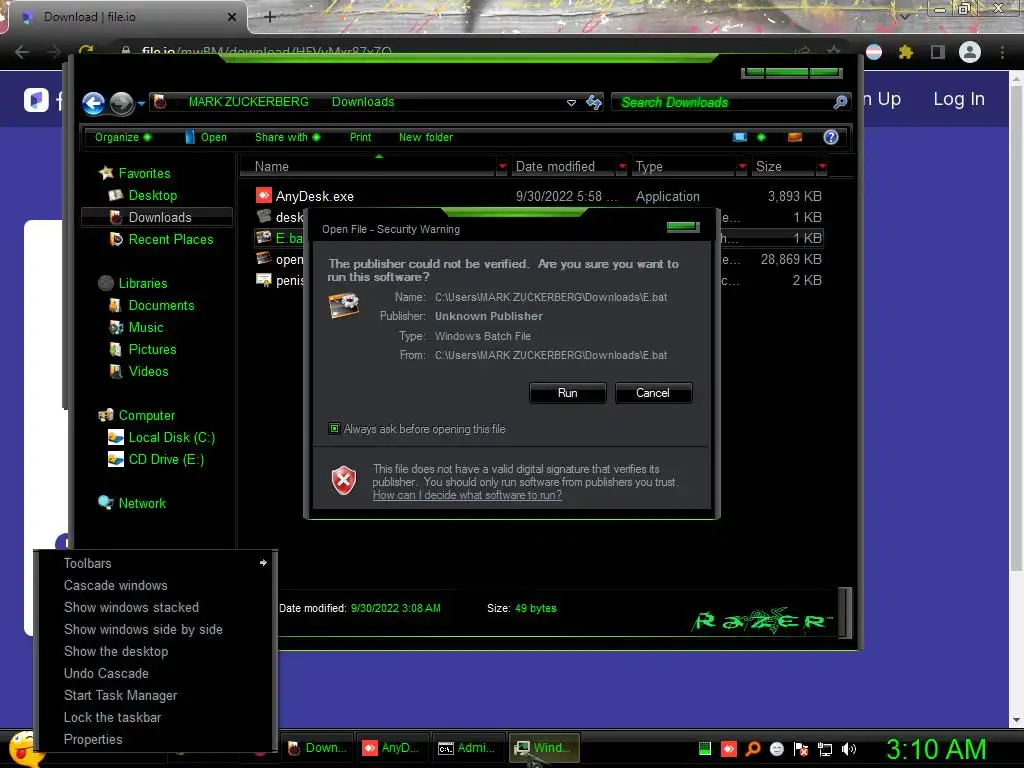Click Run in security warning
Screen dimensions: 1024x768
point(568,392)
